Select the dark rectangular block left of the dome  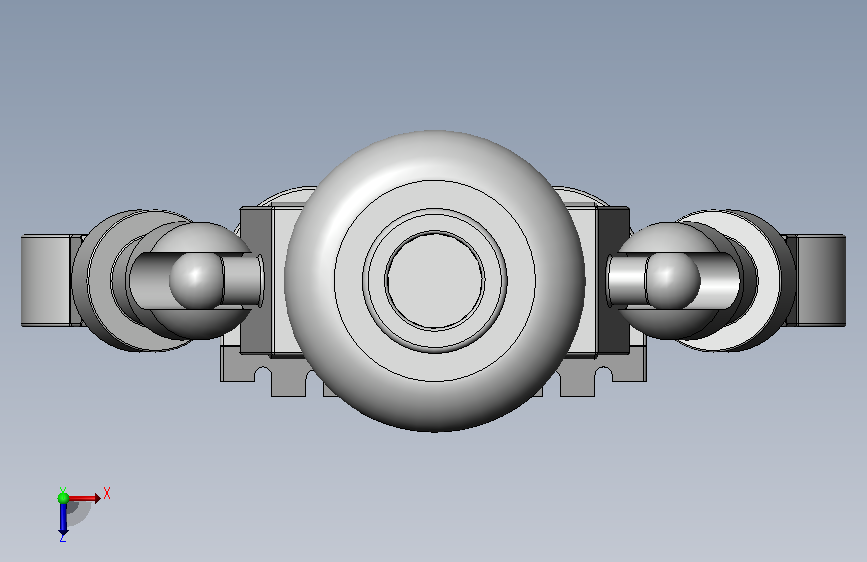[x=255, y=281]
